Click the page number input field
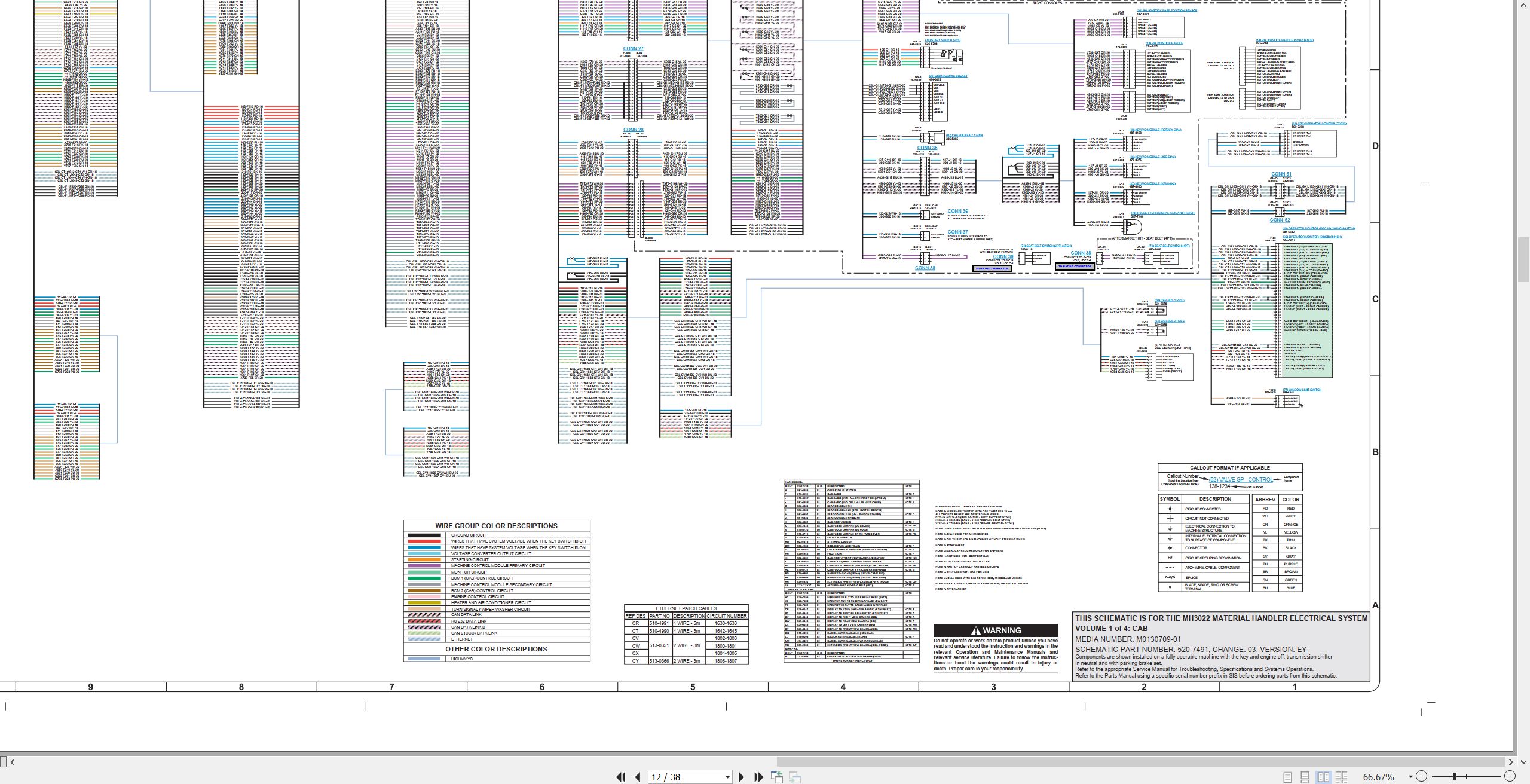The width and height of the screenshot is (1530, 784). click(686, 777)
